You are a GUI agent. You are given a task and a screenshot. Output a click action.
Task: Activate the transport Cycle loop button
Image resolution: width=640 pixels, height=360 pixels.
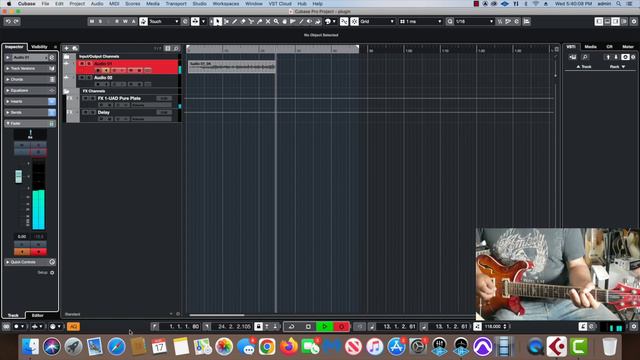[x=291, y=327]
